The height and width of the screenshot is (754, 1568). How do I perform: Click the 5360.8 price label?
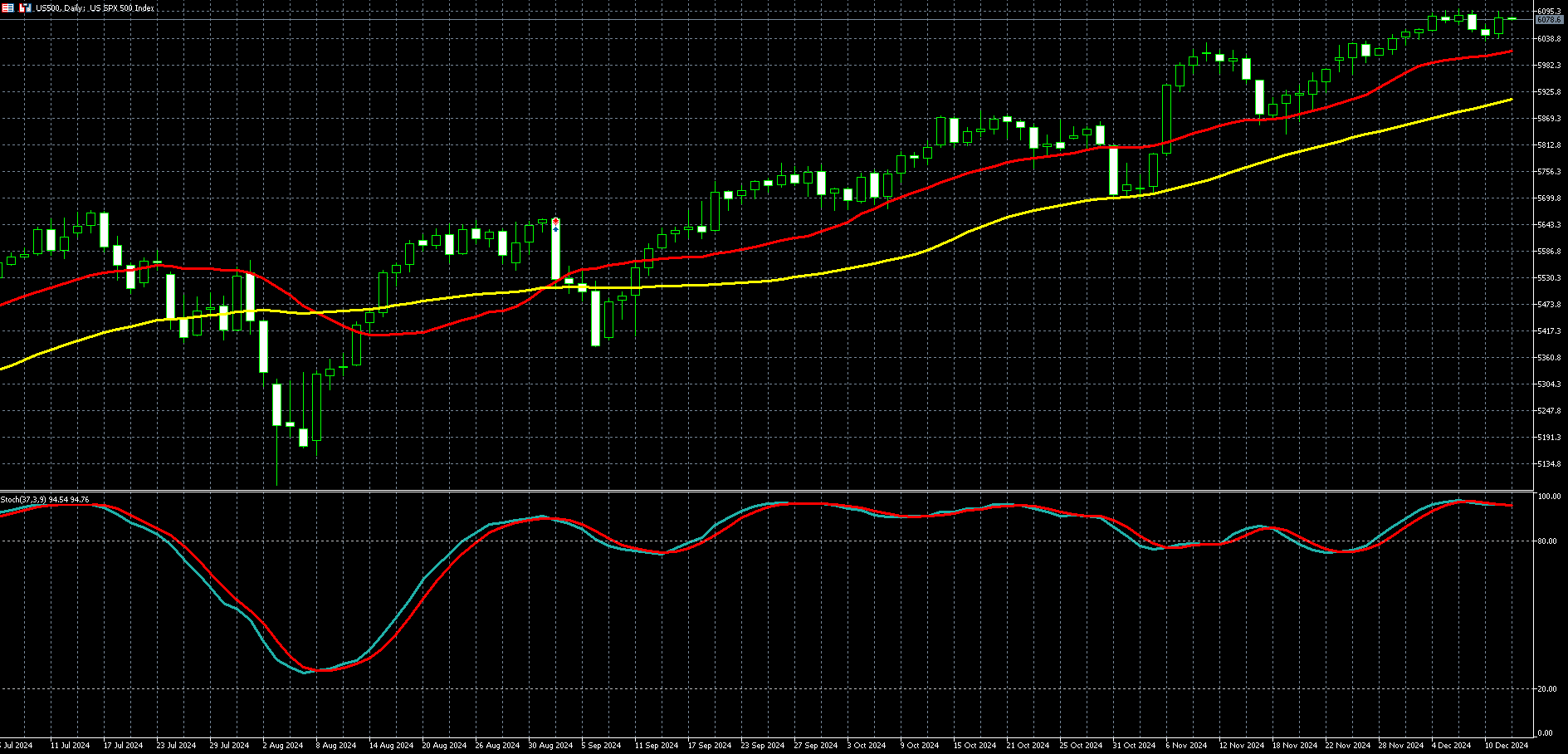(x=1549, y=358)
